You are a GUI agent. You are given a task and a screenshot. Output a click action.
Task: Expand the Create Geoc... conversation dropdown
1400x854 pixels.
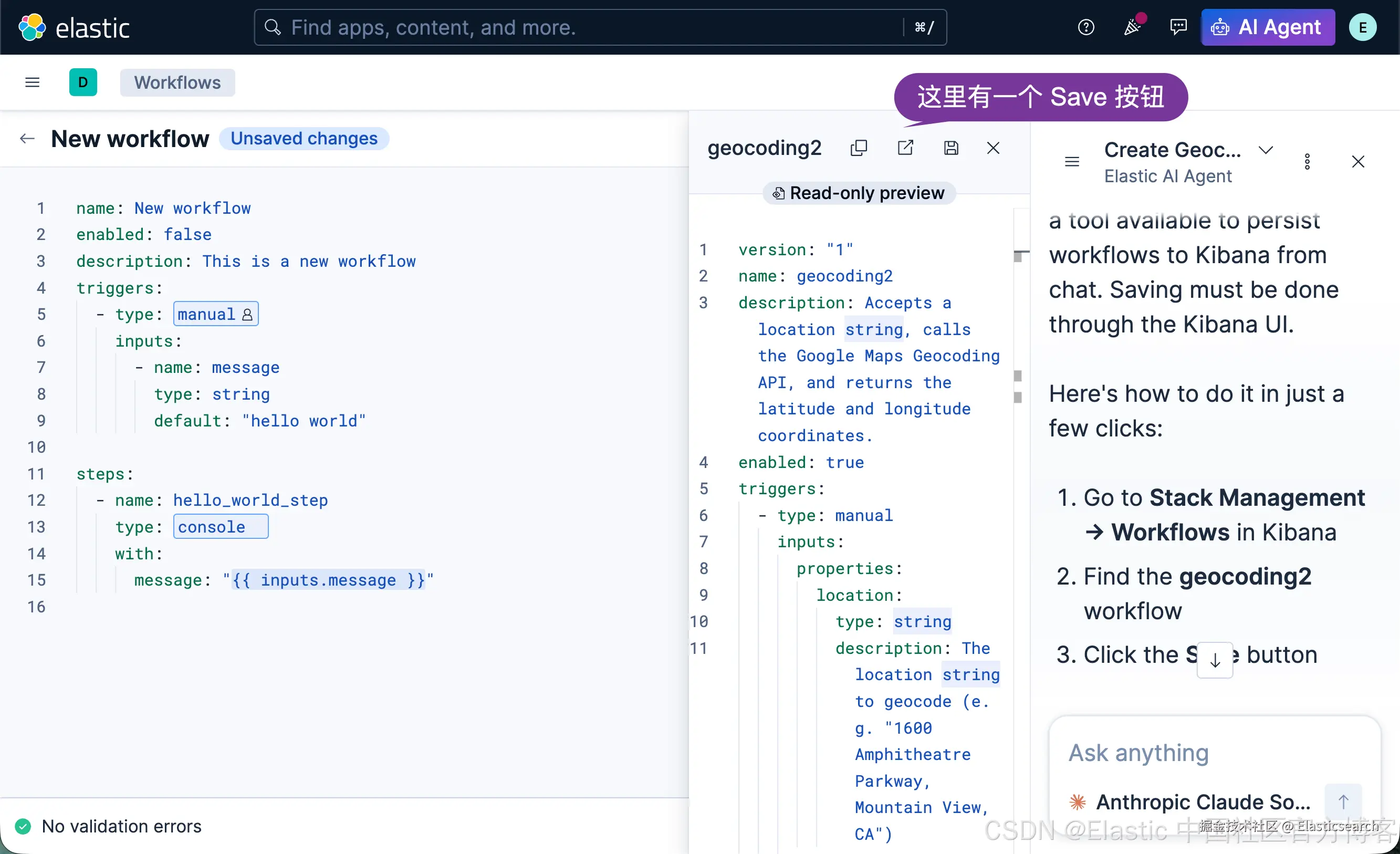(1266, 150)
